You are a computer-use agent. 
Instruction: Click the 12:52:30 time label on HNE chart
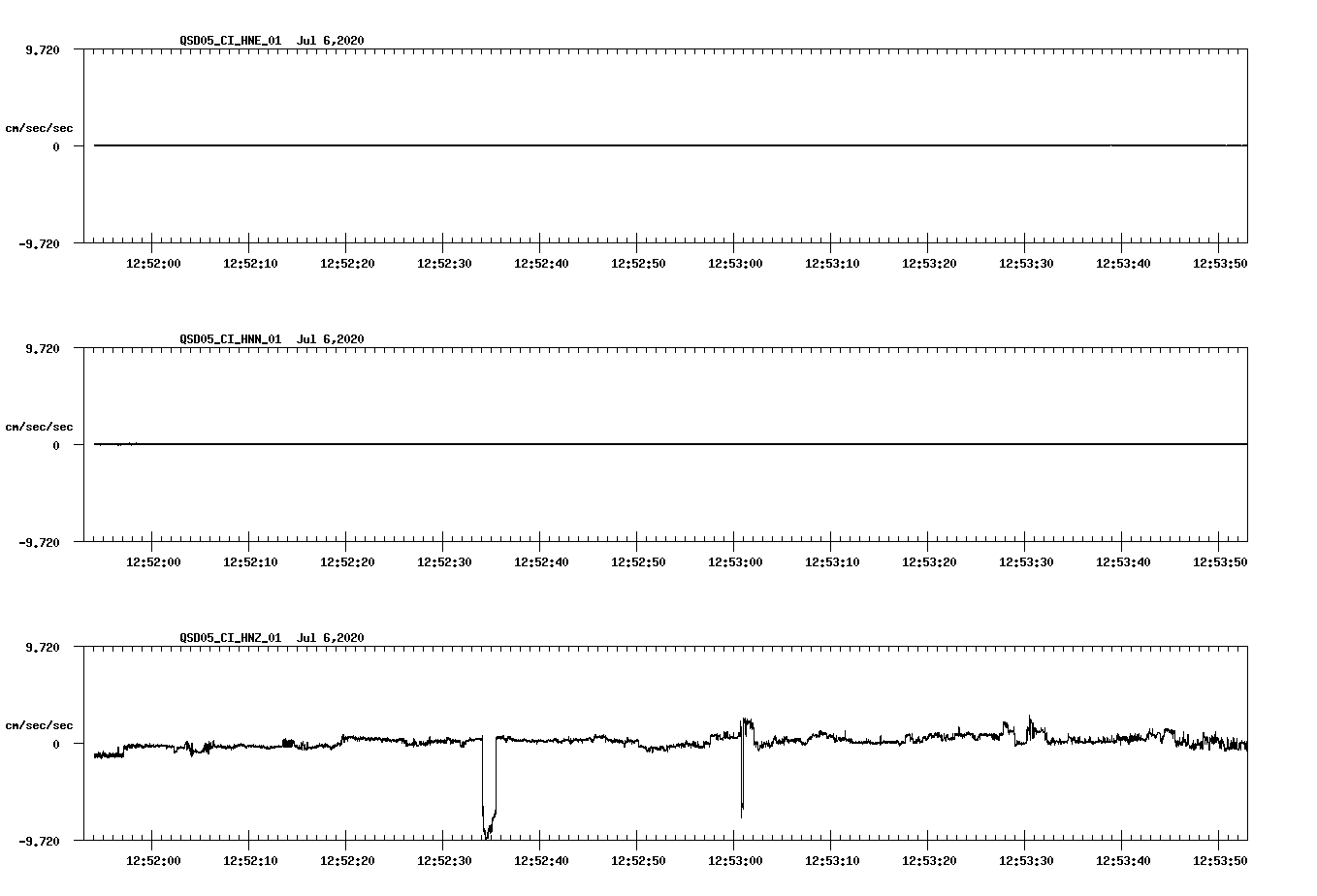[x=444, y=263]
